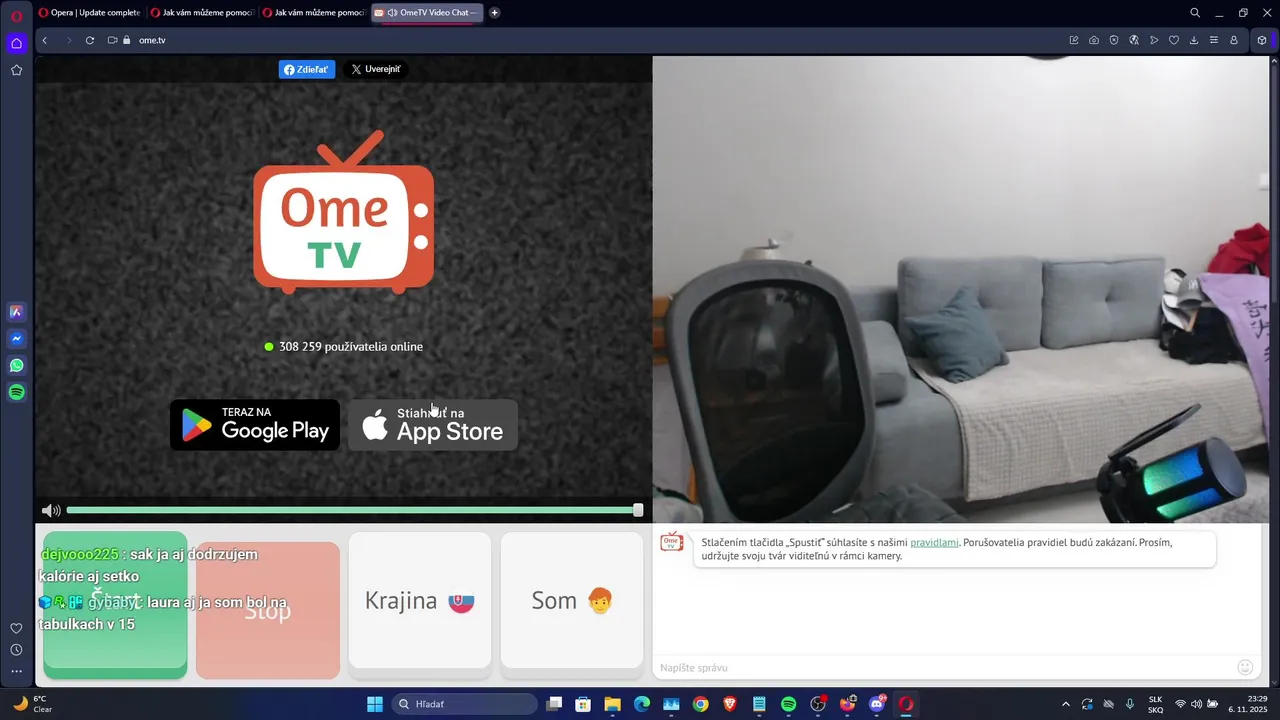Open the taskbar microphone indicator
The height and width of the screenshot is (720, 1280).
1130,704
